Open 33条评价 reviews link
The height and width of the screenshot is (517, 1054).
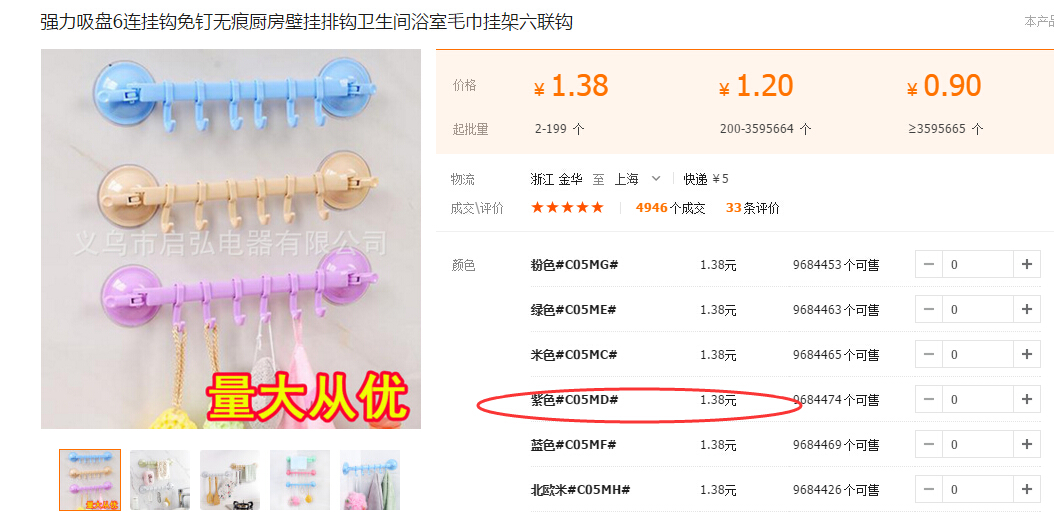point(753,208)
